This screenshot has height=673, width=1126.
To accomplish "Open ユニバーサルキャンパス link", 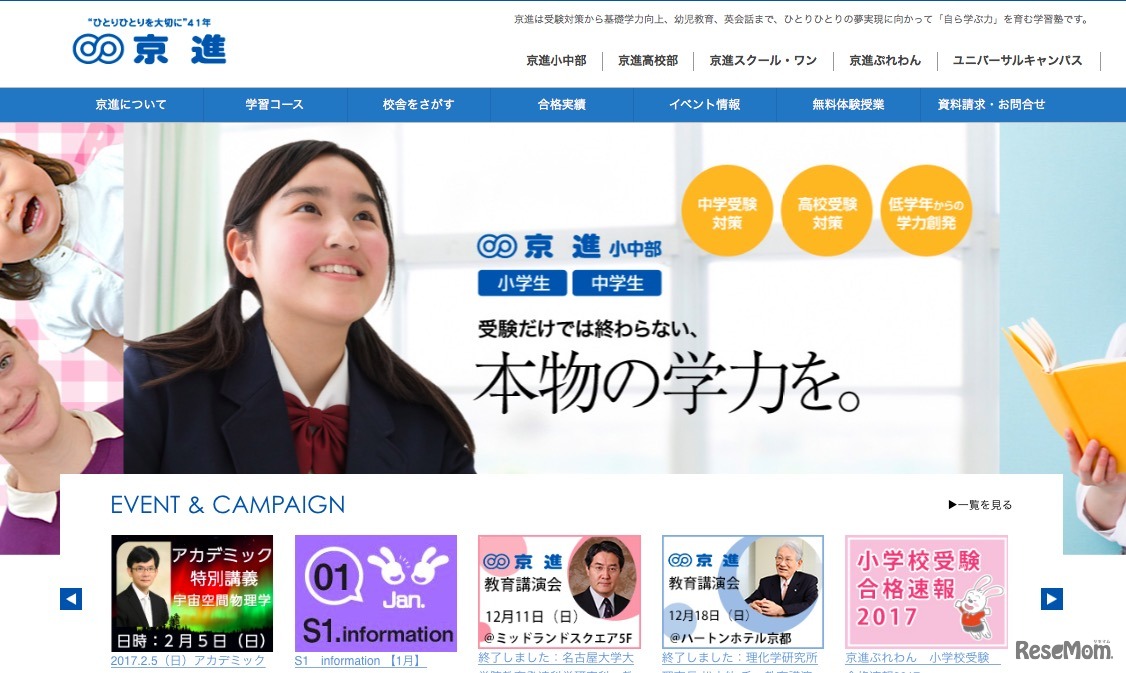I will click(1018, 61).
